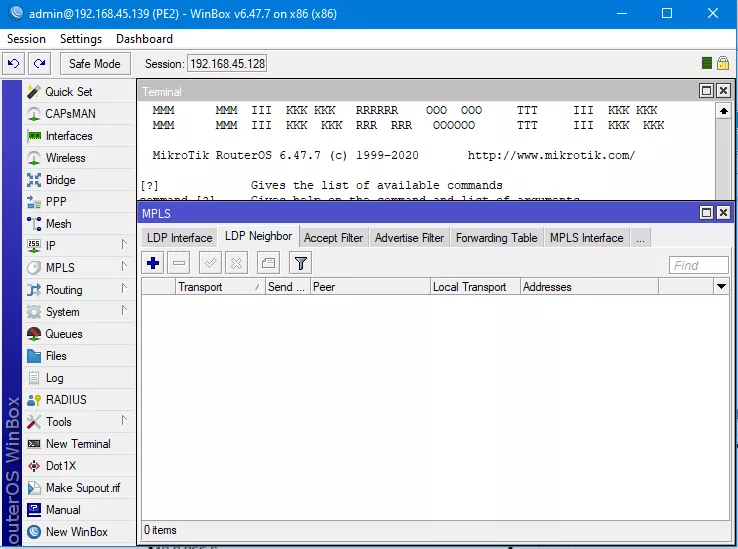The image size is (738, 549).
Task: Open the System sidebar menu
Action: pyautogui.click(x=79, y=312)
